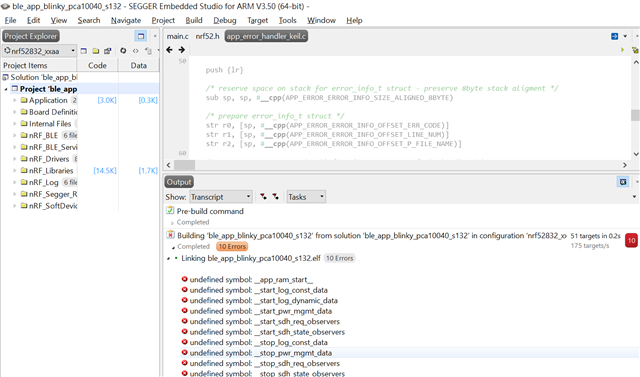The height and width of the screenshot is (377, 640).
Task: Click the Application code size [3.0K]
Action: point(107,100)
